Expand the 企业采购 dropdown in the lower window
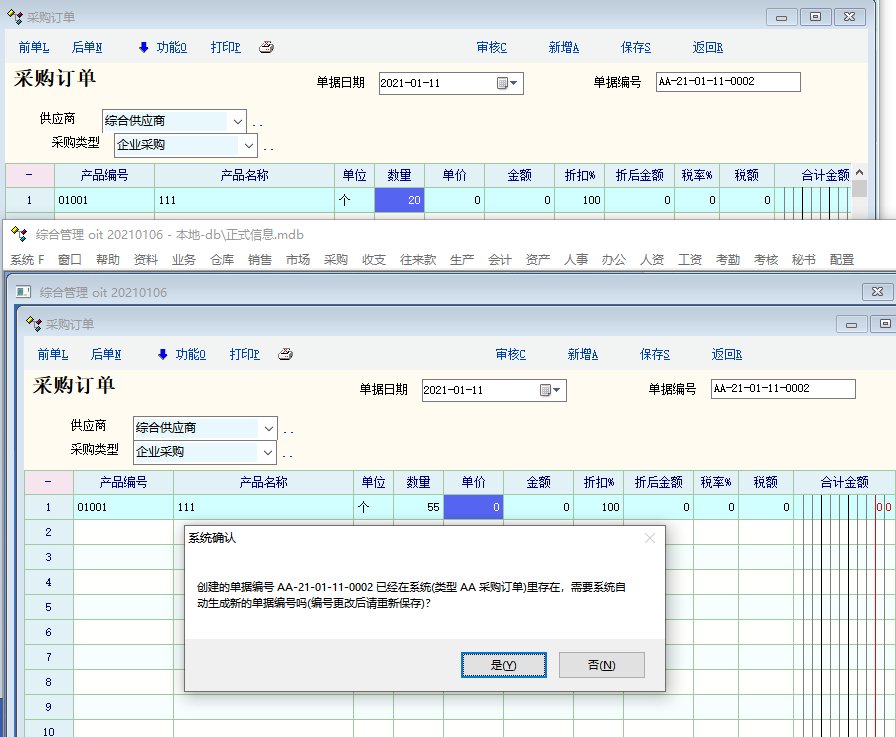Viewport: 896px width, 737px height. point(268,452)
